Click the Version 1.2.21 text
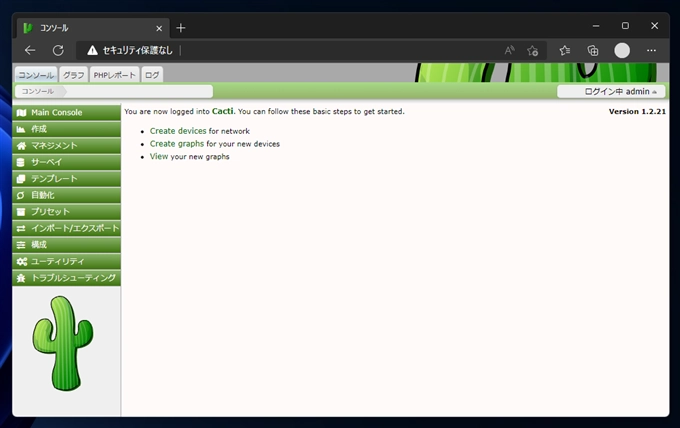 [637, 111]
